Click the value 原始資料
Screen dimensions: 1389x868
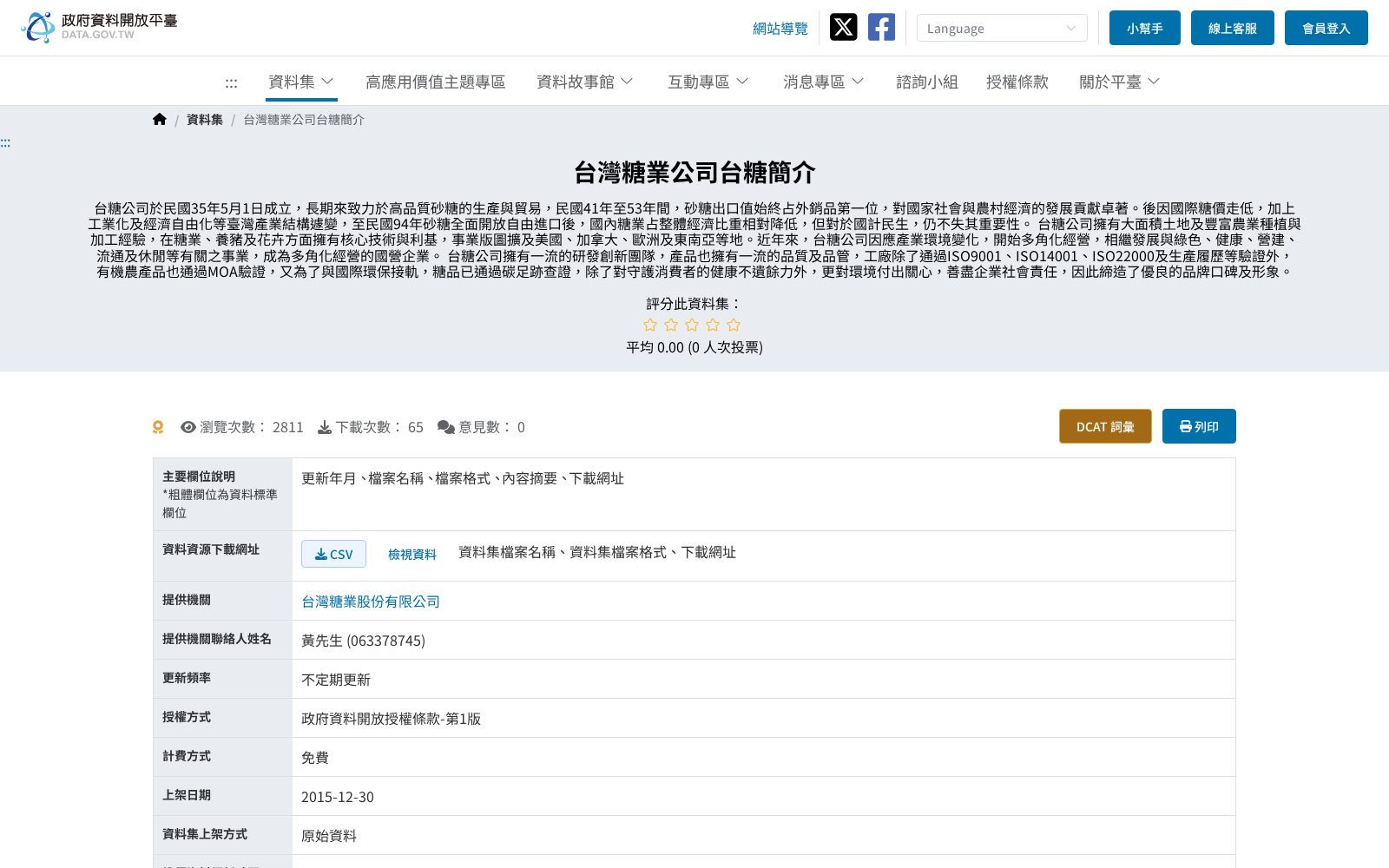329,836
